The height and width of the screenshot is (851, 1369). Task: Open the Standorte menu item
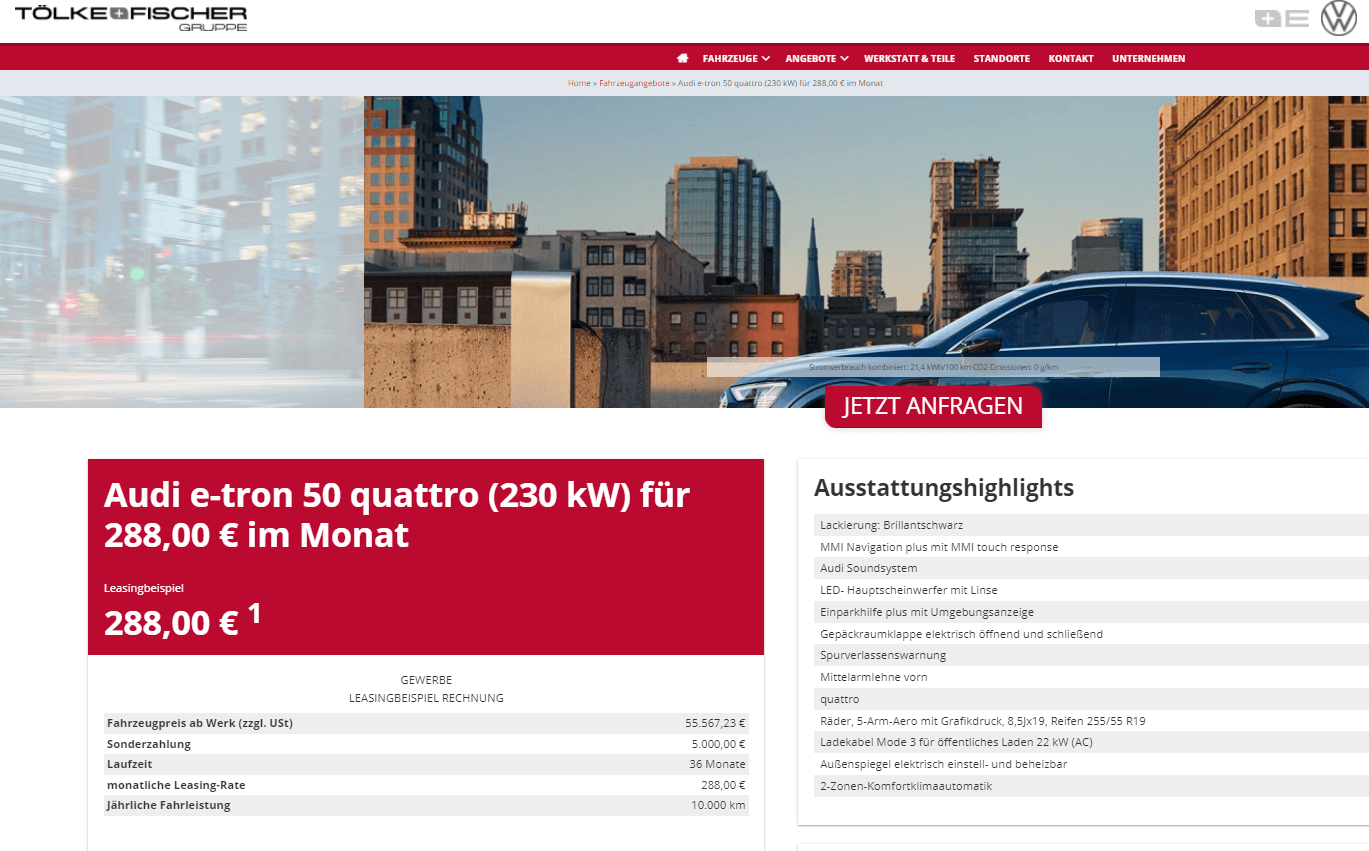coord(1001,58)
